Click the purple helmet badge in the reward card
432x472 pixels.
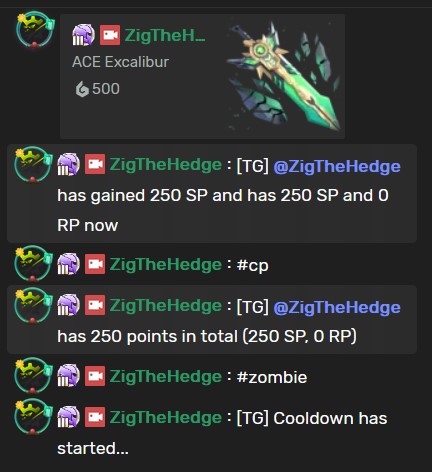[83, 35]
